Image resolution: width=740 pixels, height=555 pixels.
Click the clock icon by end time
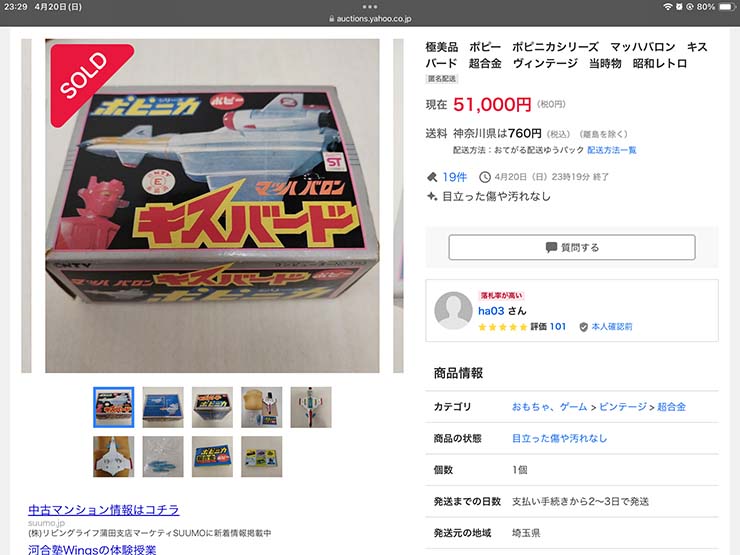coord(485,177)
